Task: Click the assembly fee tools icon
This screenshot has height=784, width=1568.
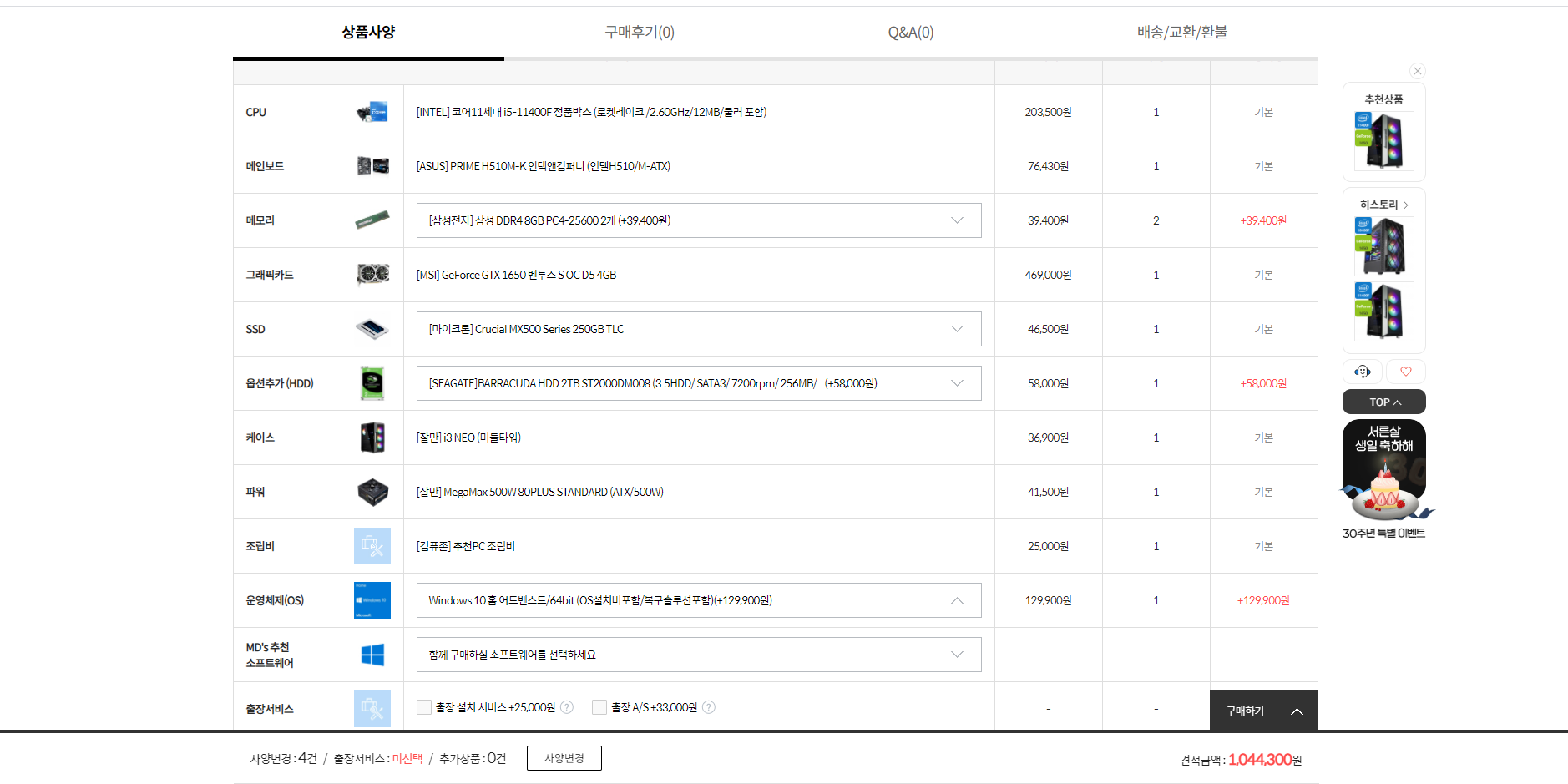Action: click(x=372, y=546)
